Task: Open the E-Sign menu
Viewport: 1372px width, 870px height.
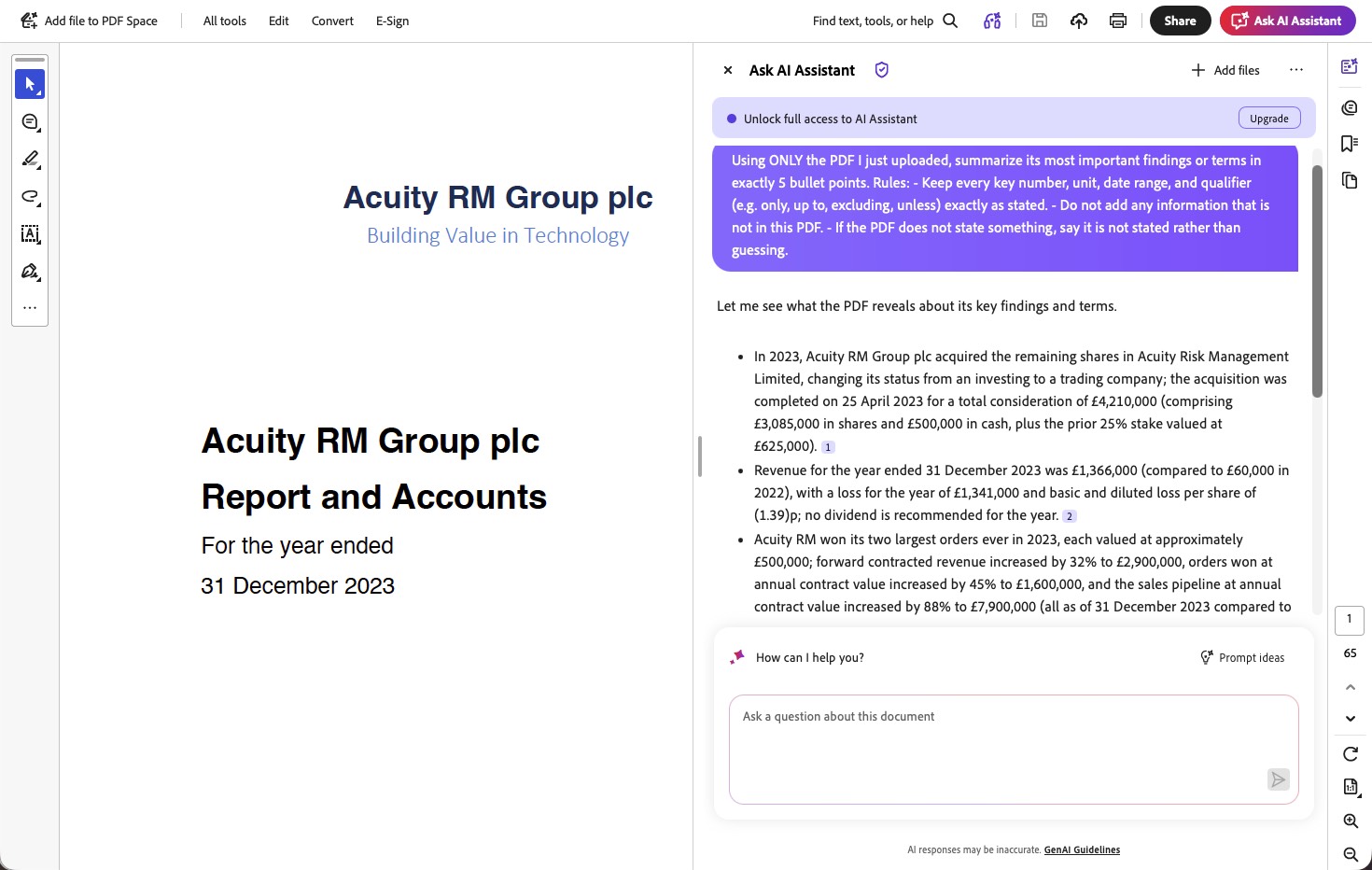Action: 392,21
